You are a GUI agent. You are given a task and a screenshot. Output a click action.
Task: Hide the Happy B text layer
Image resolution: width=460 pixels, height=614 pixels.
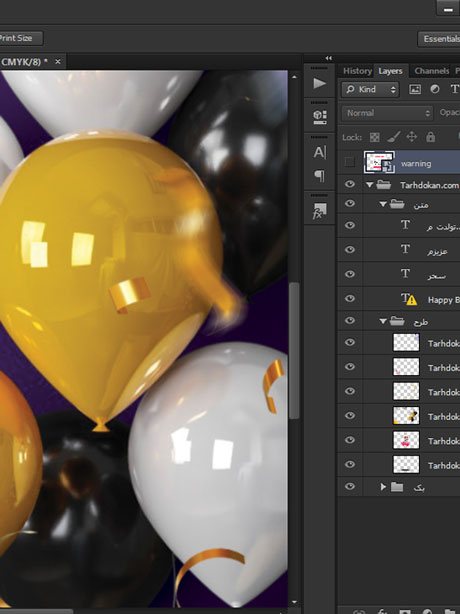pyautogui.click(x=350, y=298)
